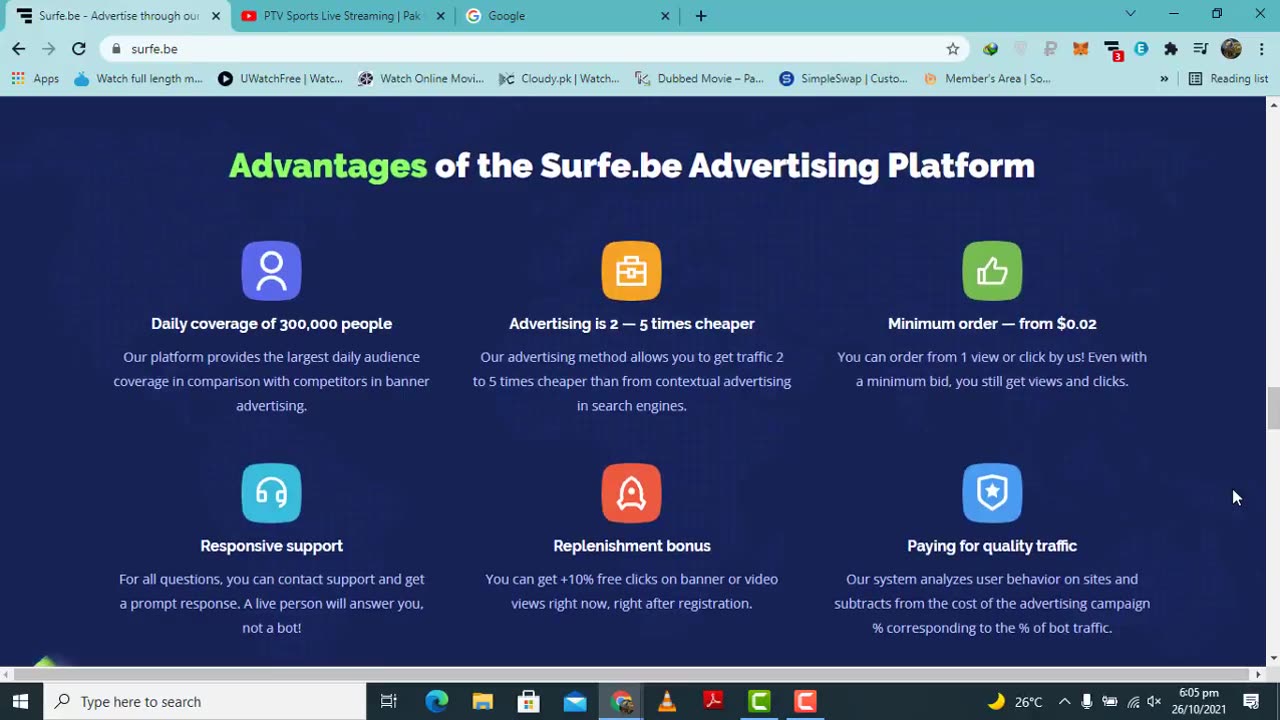This screenshot has height=720, width=1280.
Task: Click the shield star icon above Paying for quality traffic
Action: [992, 492]
